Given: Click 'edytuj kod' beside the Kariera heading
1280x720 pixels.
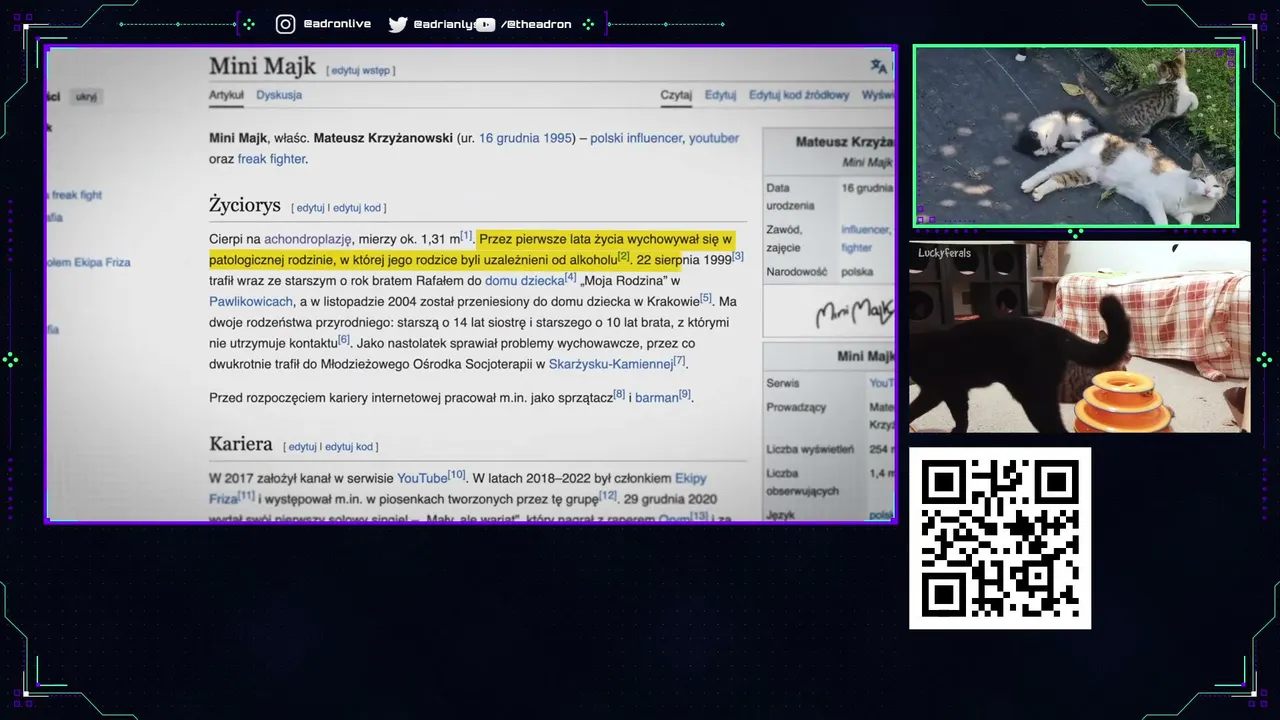Looking at the screenshot, I should click(349, 447).
